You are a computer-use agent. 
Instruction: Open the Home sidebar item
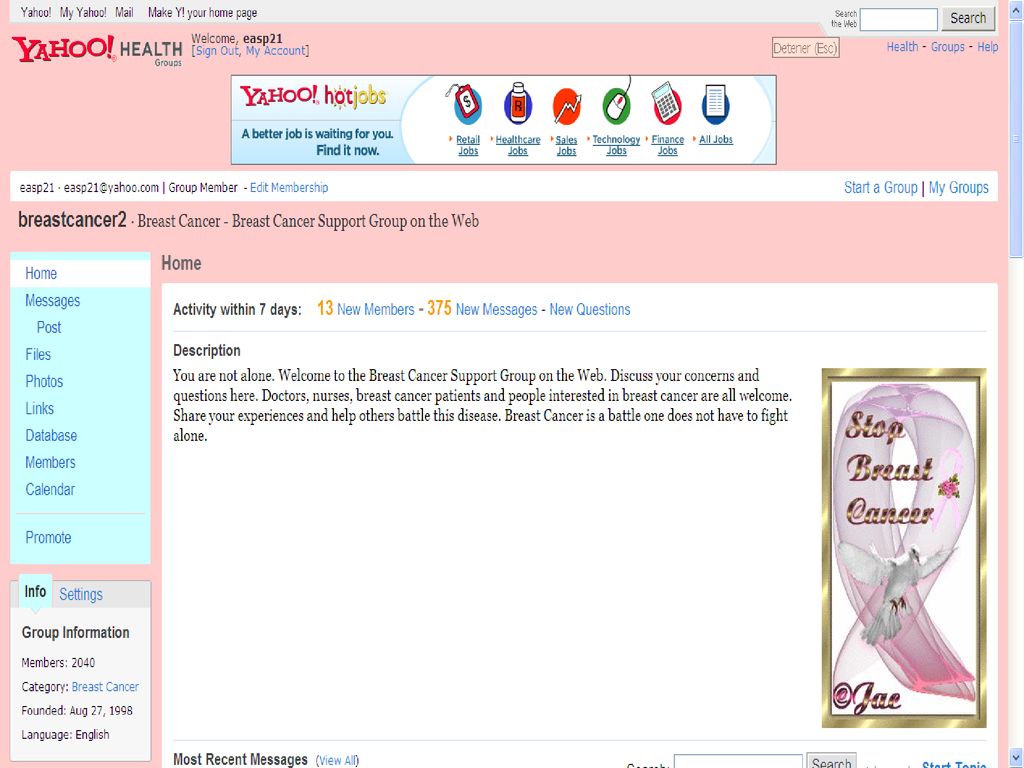click(41, 274)
